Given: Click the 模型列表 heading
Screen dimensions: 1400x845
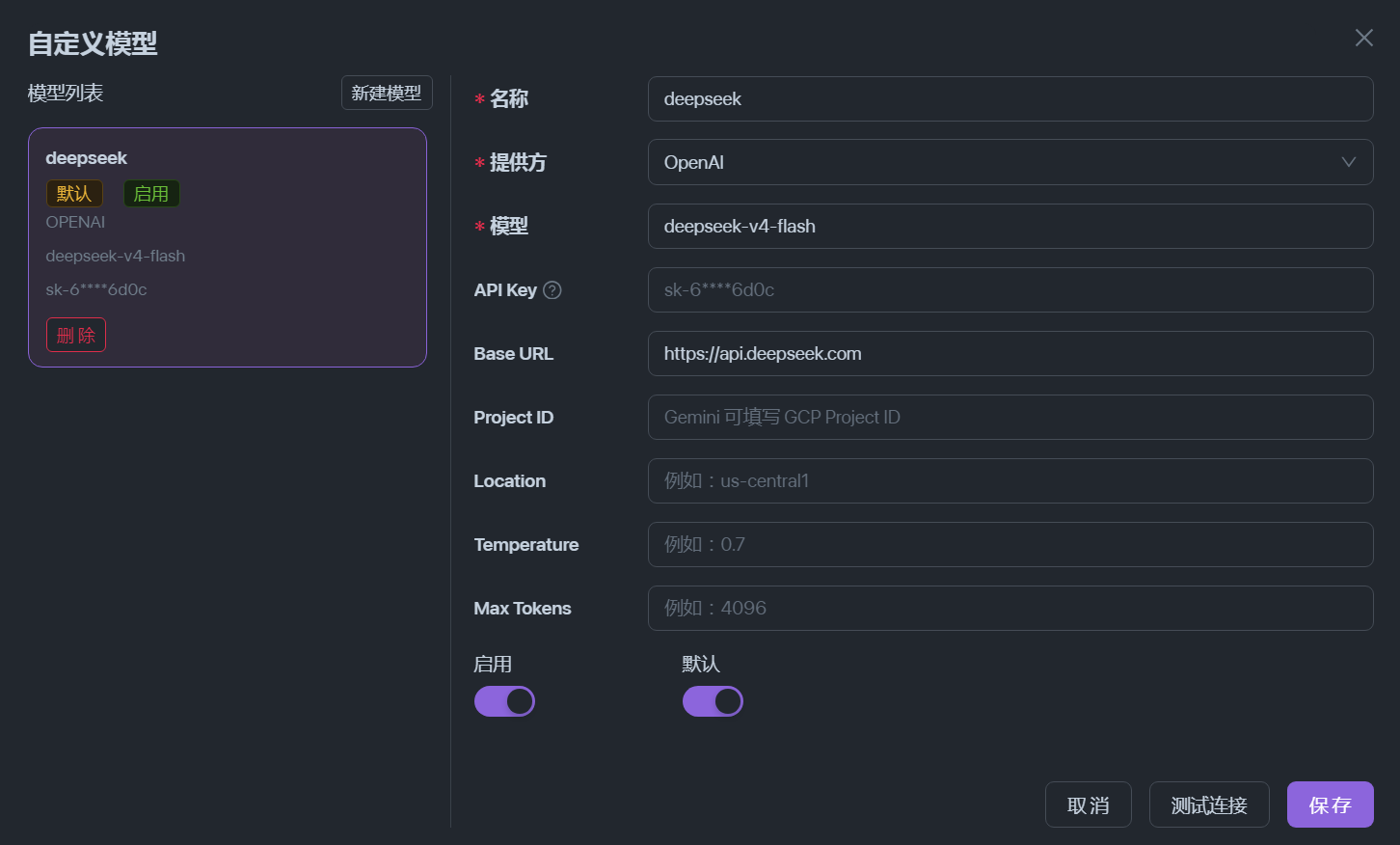Looking at the screenshot, I should 66,93.
